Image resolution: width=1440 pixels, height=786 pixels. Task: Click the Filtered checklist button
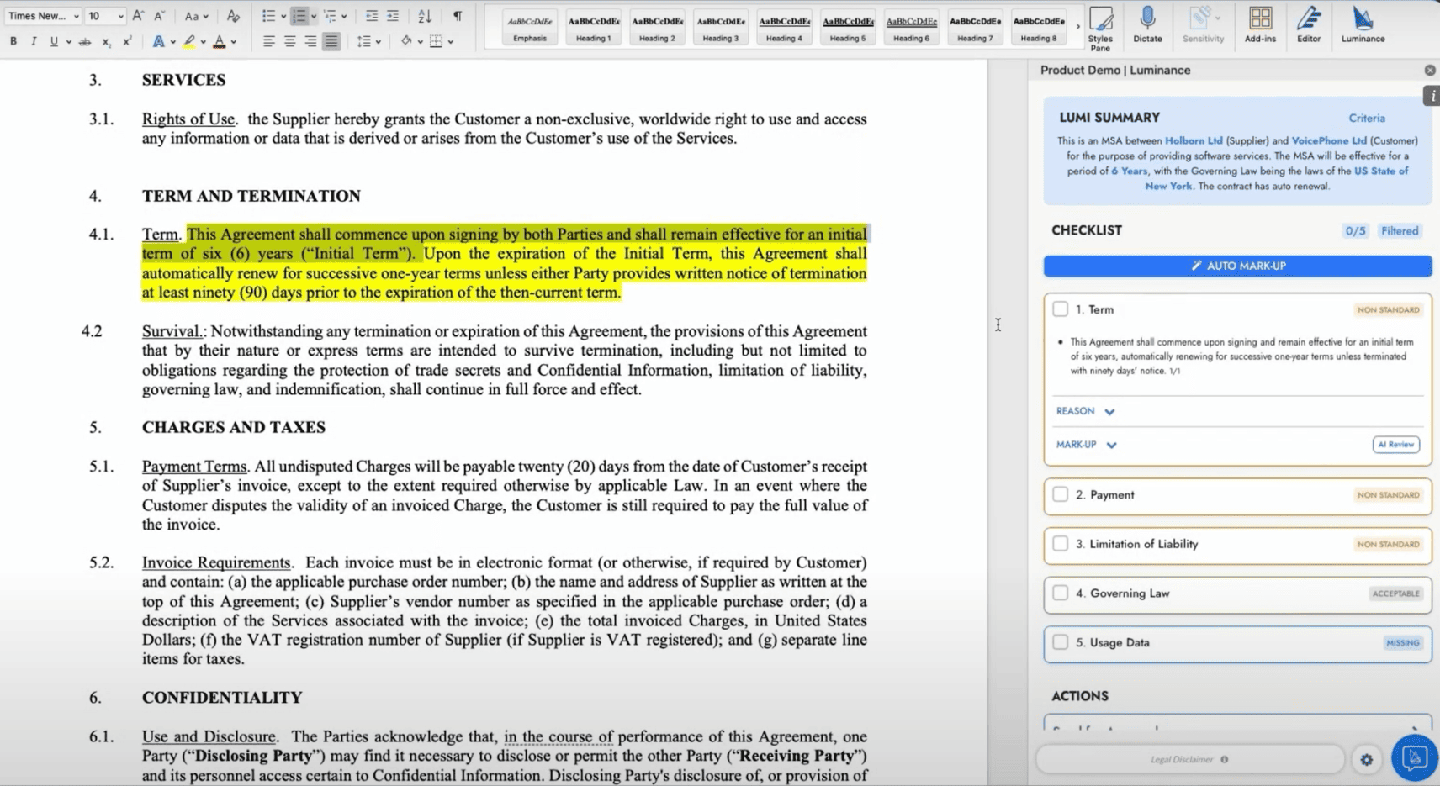pos(1400,231)
